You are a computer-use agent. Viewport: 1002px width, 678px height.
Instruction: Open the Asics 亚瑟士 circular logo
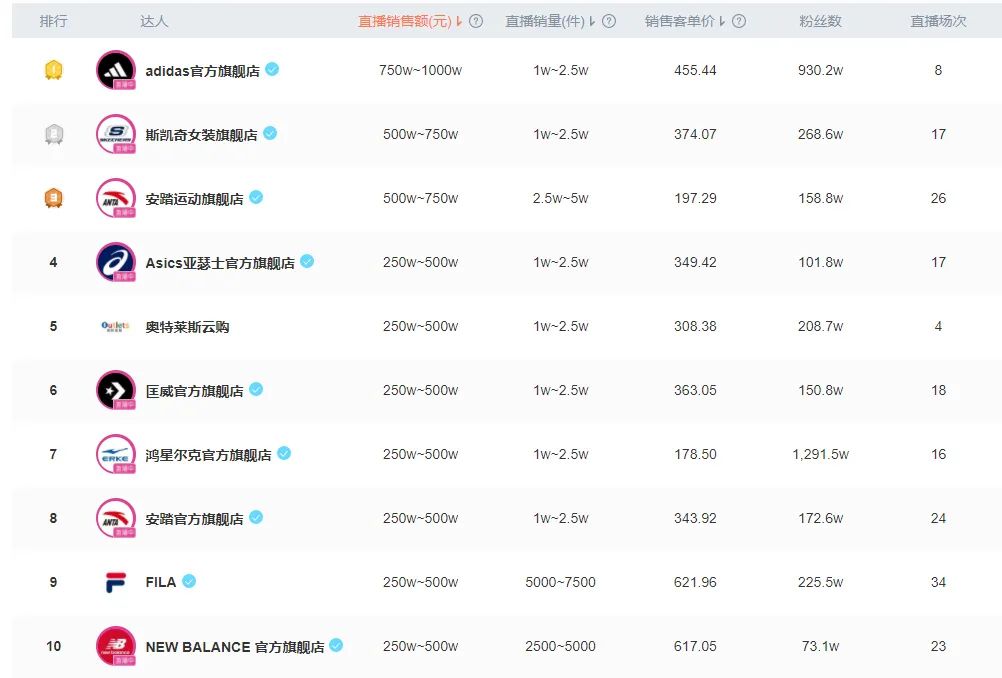click(x=116, y=262)
